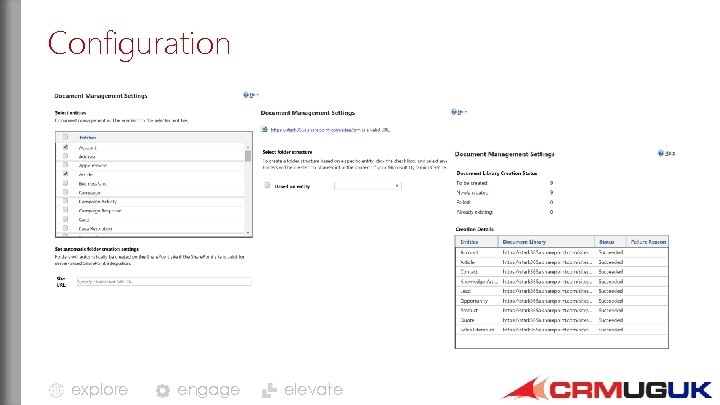Image resolution: width=720 pixels, height=405 pixels.
Task: Click the Select entities heading
Action: 70,112
